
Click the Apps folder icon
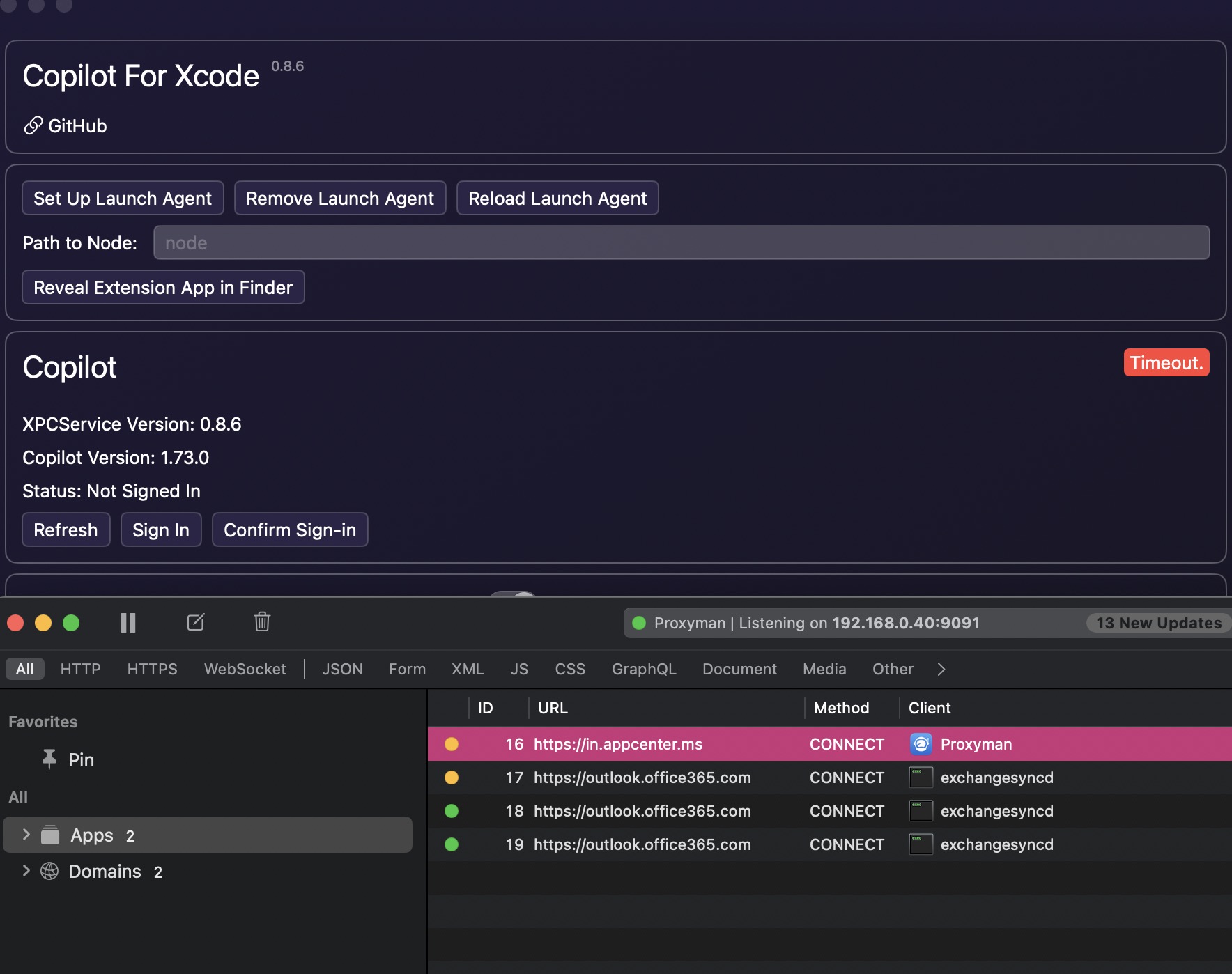[50, 835]
